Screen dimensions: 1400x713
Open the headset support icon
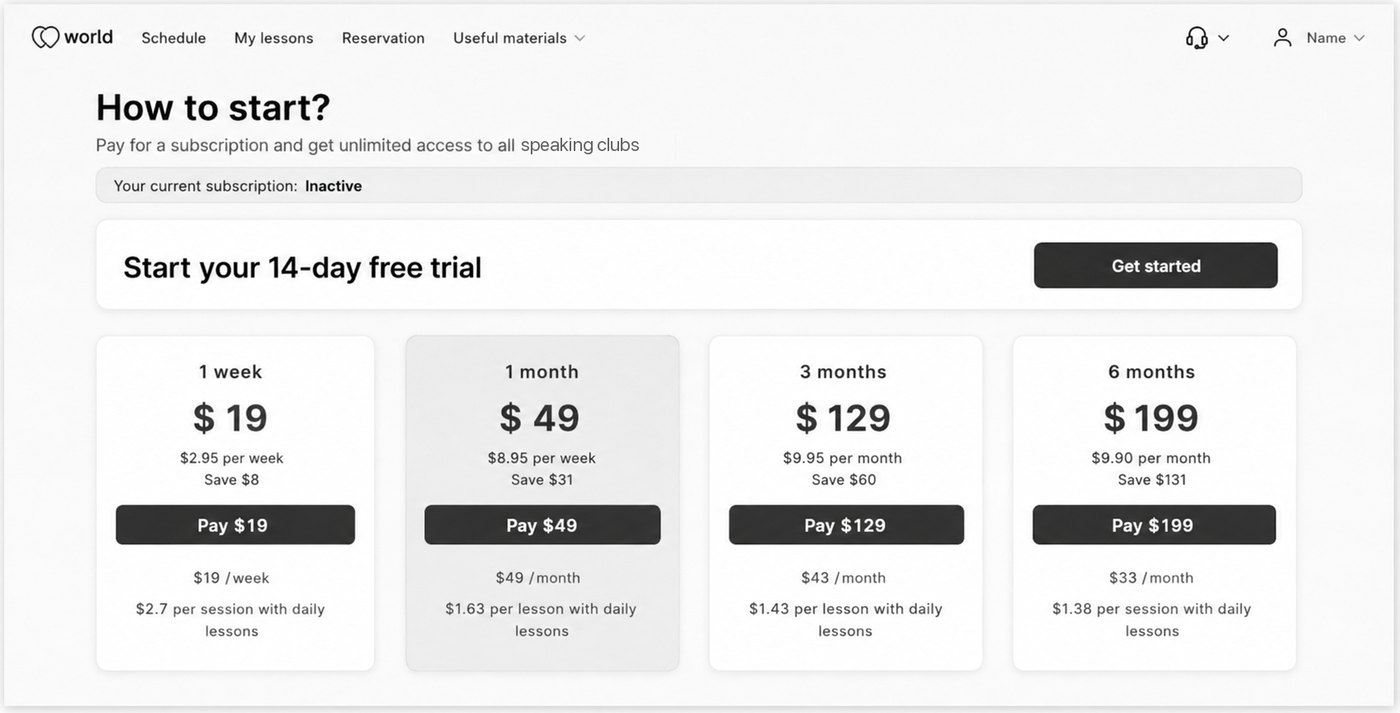pos(1196,38)
